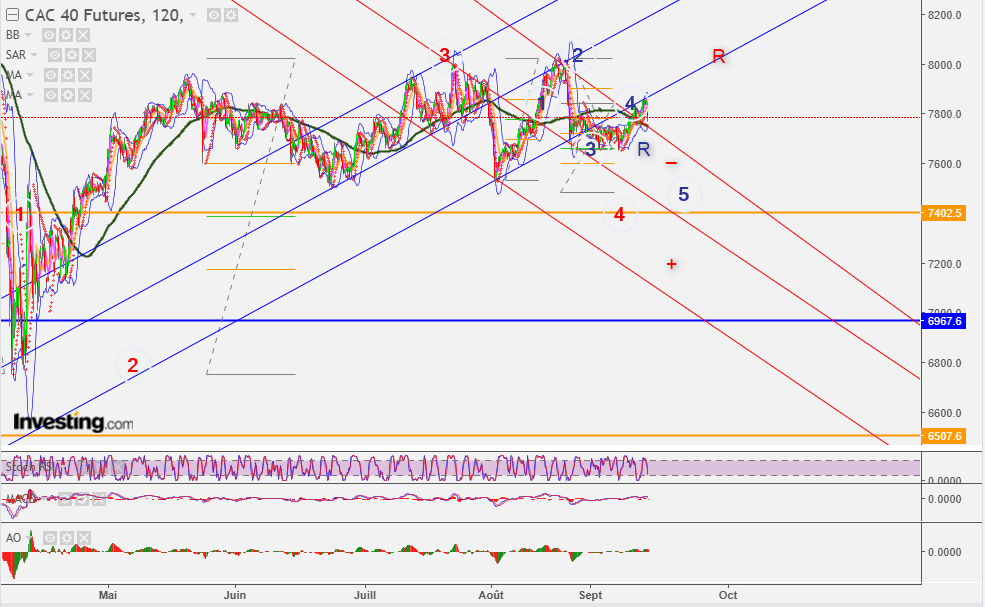
Task: Toggle visibility of second MA indicator
Action: (51, 96)
